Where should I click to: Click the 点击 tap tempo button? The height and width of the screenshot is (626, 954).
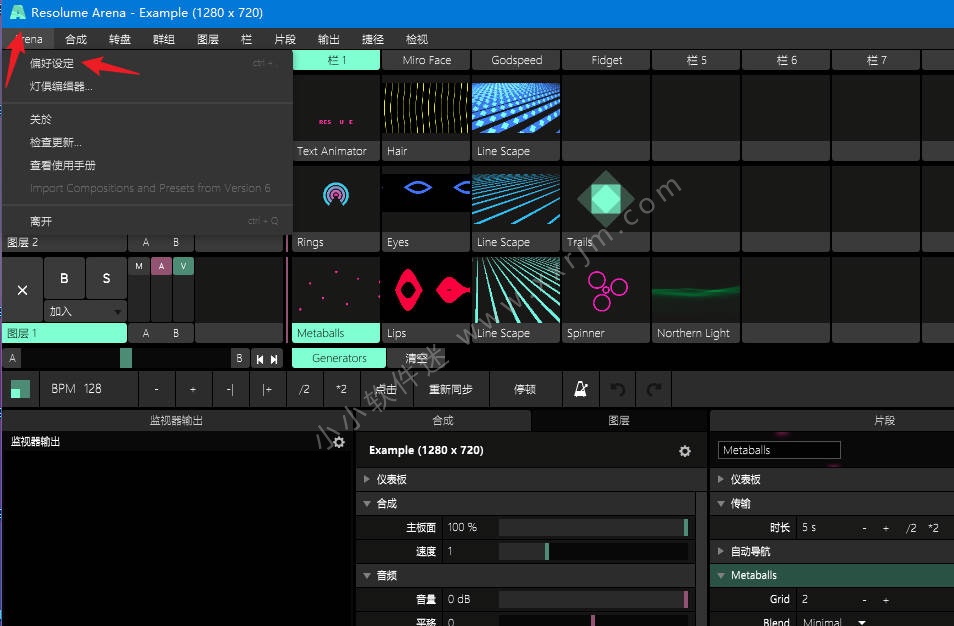point(386,389)
